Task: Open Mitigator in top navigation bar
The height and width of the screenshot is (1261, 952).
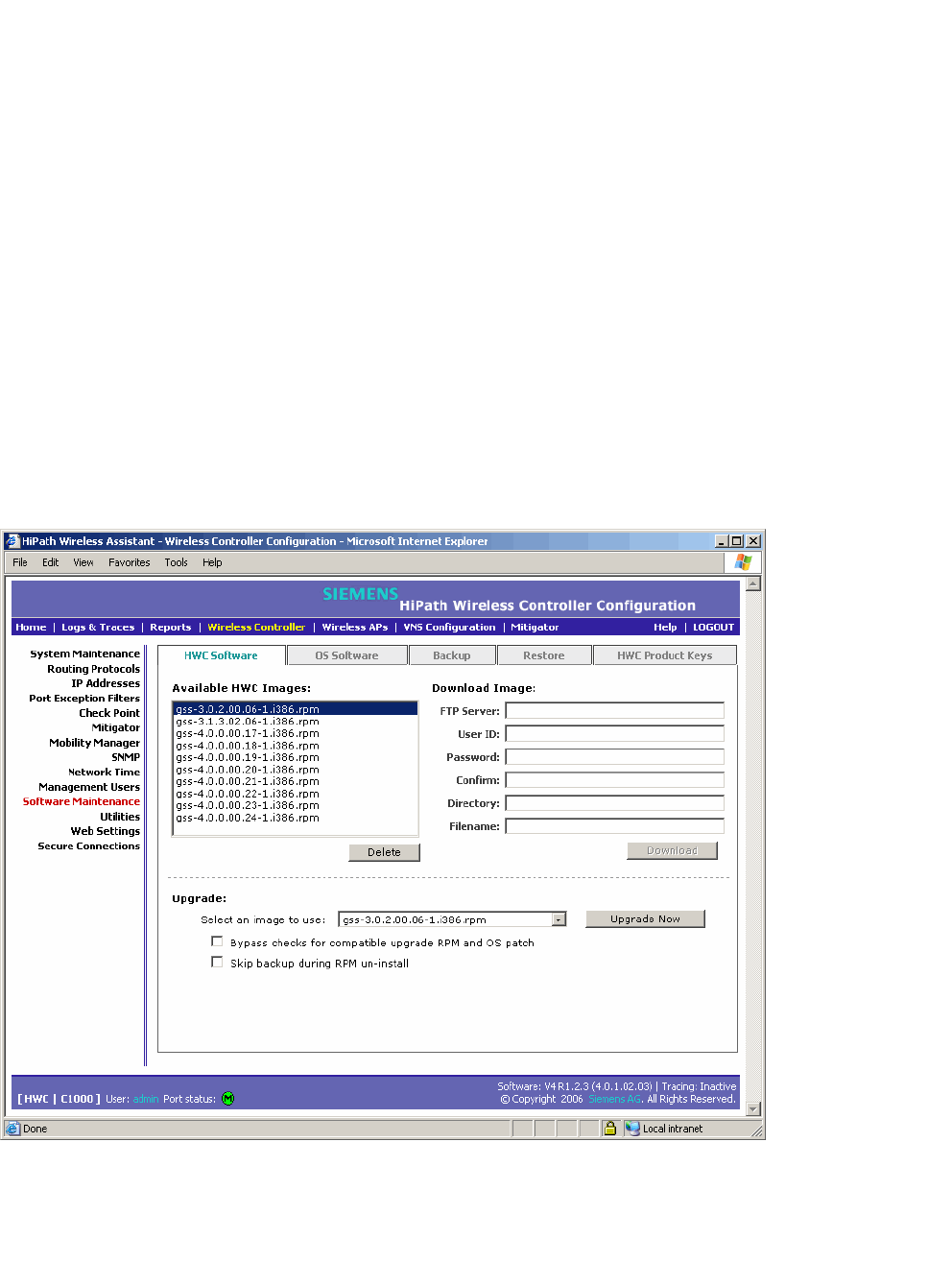Action: [535, 627]
